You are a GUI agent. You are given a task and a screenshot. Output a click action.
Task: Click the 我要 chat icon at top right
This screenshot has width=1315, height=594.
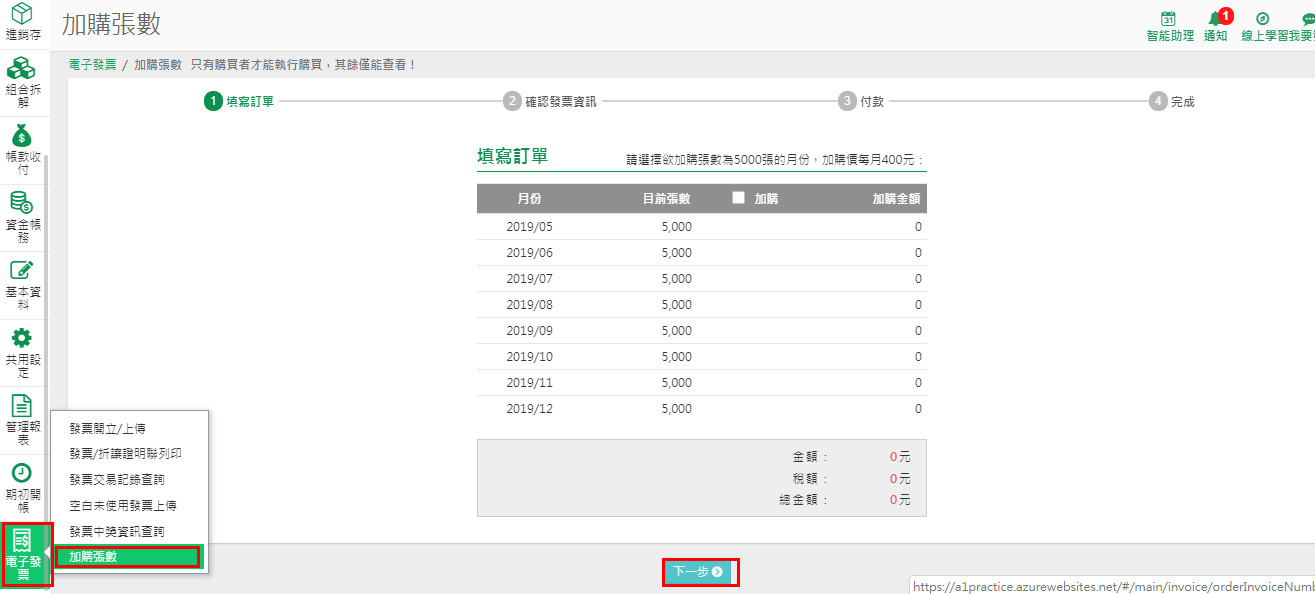(x=1308, y=19)
